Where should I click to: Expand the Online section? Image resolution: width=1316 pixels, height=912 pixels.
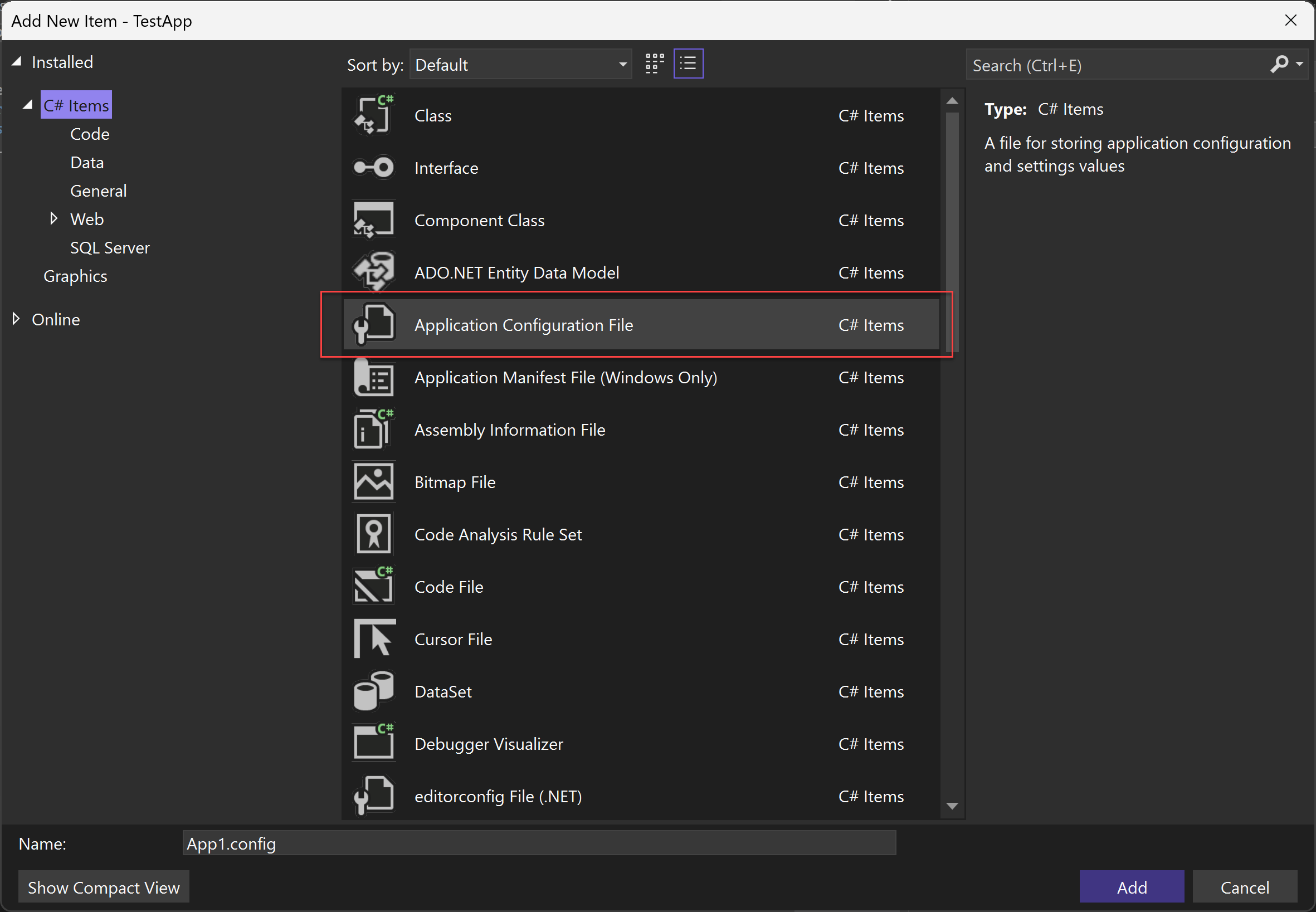click(x=15, y=320)
